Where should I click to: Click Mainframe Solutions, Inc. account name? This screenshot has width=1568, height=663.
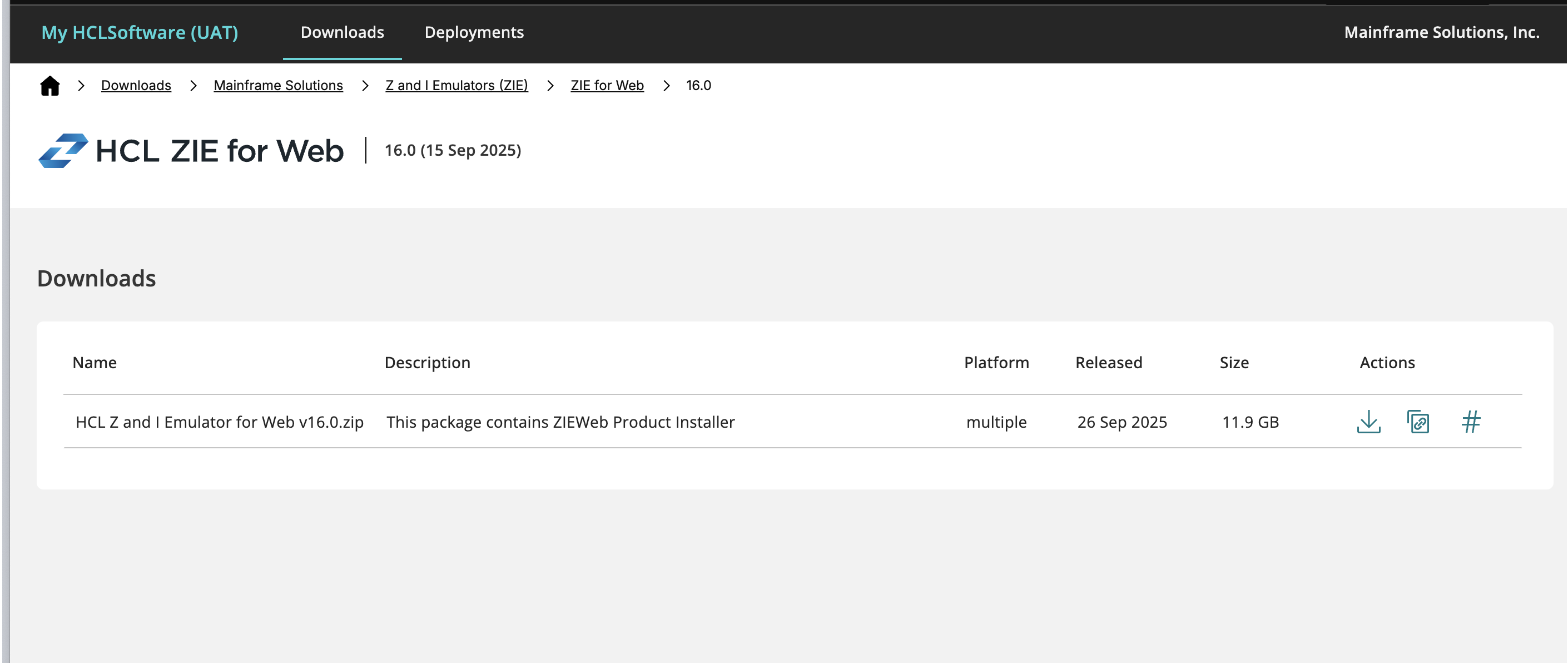(x=1441, y=32)
